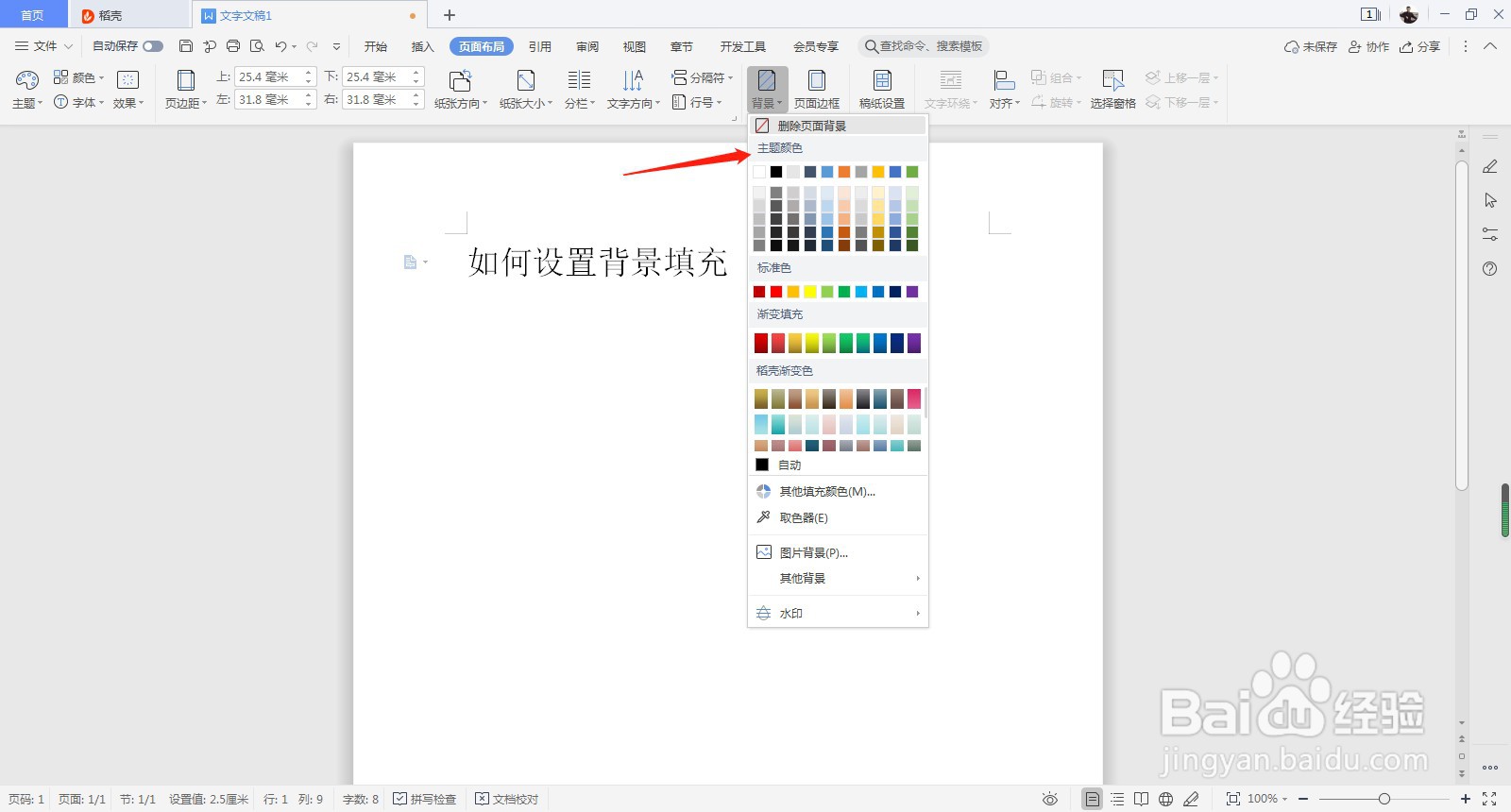Image resolution: width=1511 pixels, height=812 pixels.
Task: Click the cursor select icon in right sidebar
Action: [x=1490, y=200]
